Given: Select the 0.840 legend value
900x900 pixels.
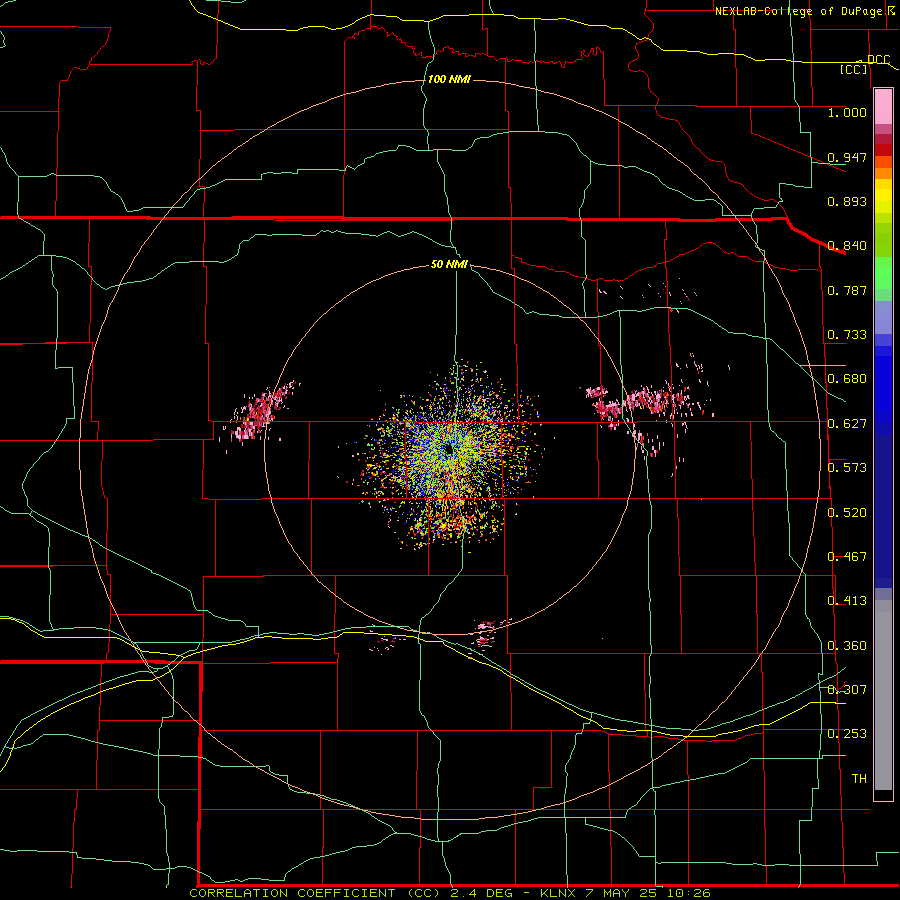Looking at the screenshot, I should (847, 246).
